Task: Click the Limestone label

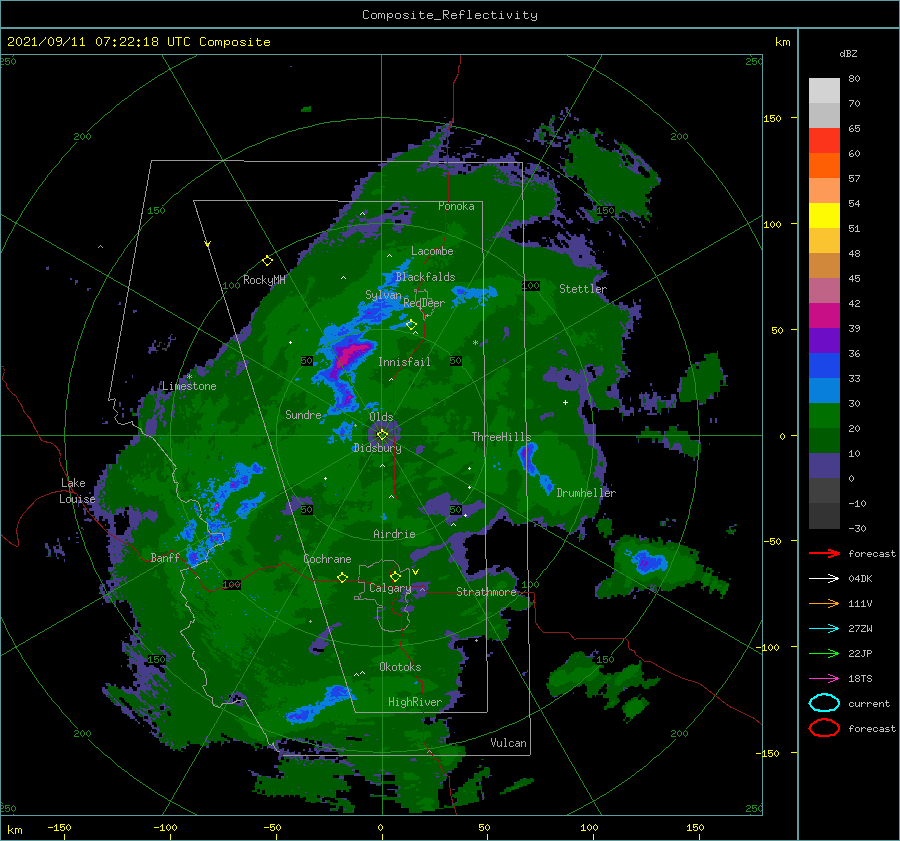Action: (x=189, y=386)
